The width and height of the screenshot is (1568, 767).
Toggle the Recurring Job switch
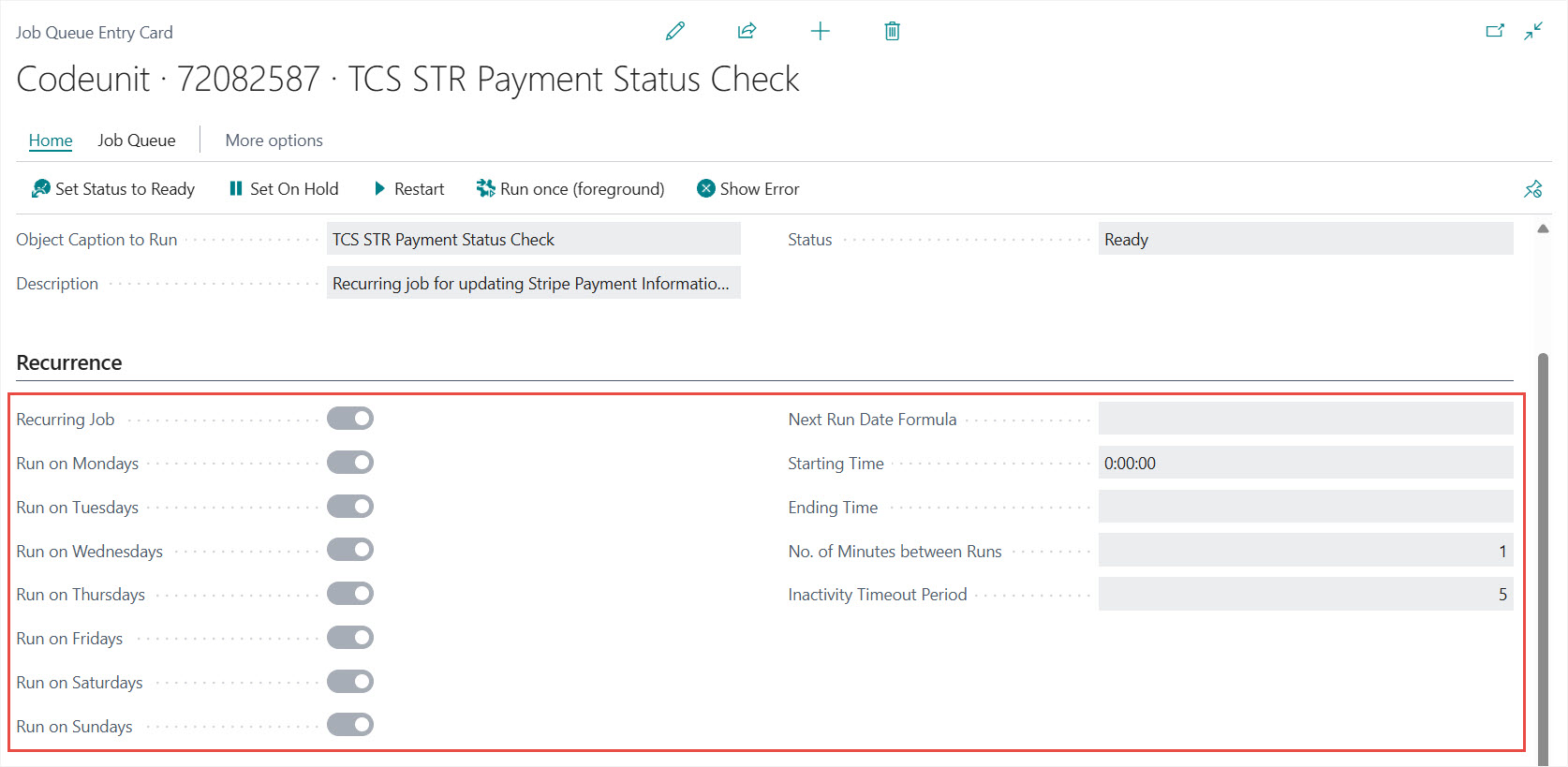pyautogui.click(x=350, y=419)
